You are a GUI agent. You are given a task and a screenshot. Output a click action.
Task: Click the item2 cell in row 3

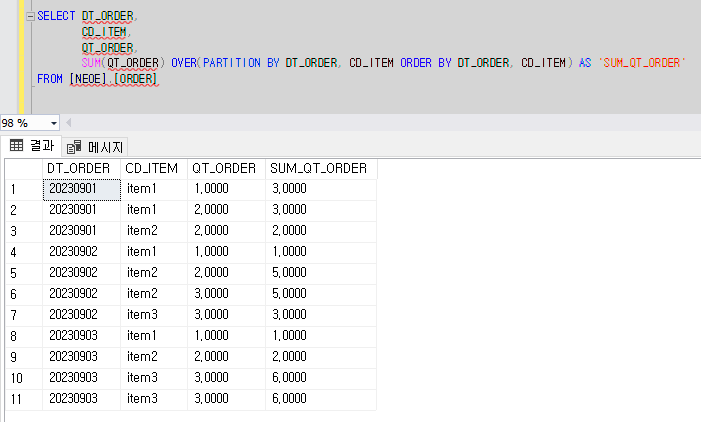coord(154,232)
